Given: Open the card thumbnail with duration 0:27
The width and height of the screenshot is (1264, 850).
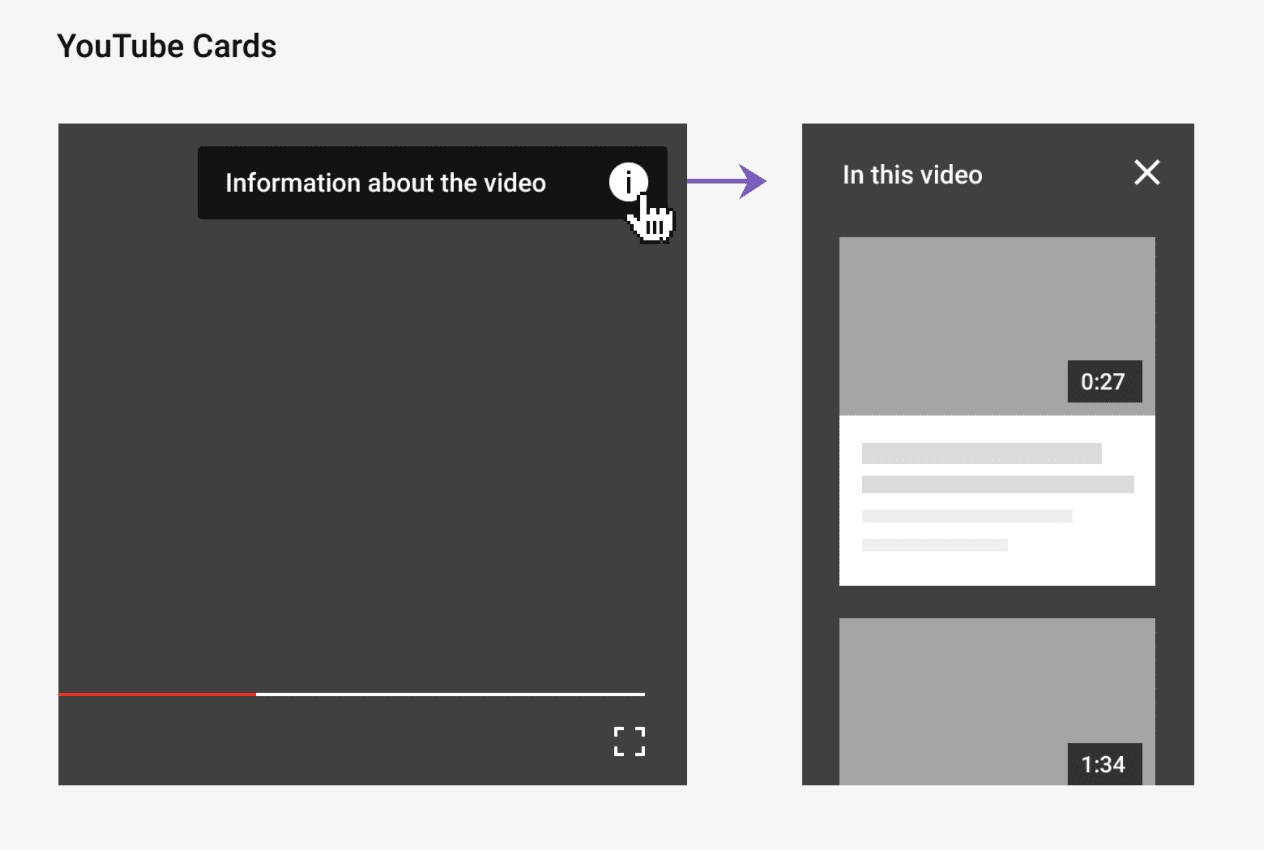Looking at the screenshot, I should tap(997, 326).
